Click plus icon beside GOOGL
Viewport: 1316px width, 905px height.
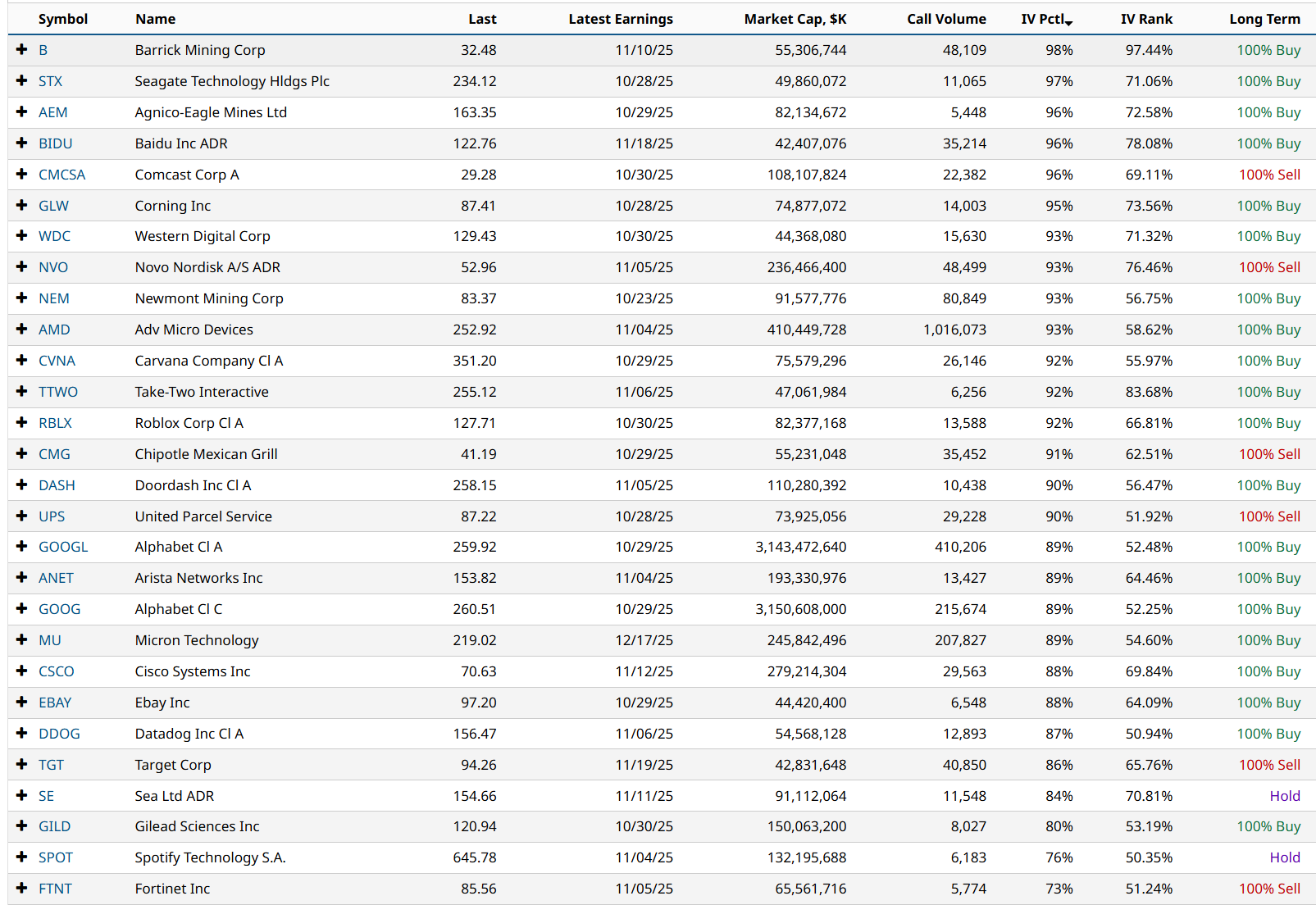tap(22, 547)
